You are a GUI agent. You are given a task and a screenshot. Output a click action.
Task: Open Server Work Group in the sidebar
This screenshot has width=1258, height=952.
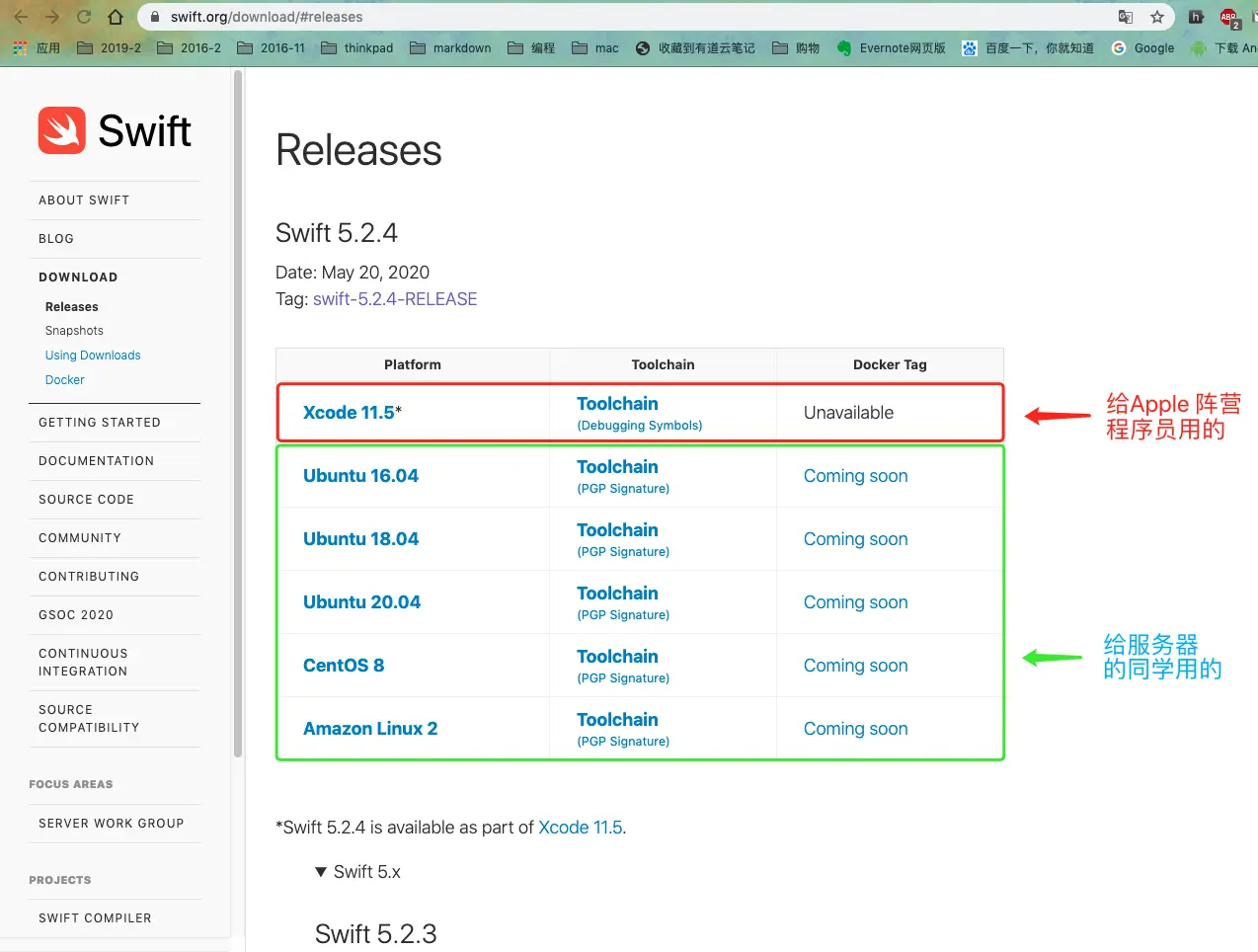pyautogui.click(x=112, y=824)
